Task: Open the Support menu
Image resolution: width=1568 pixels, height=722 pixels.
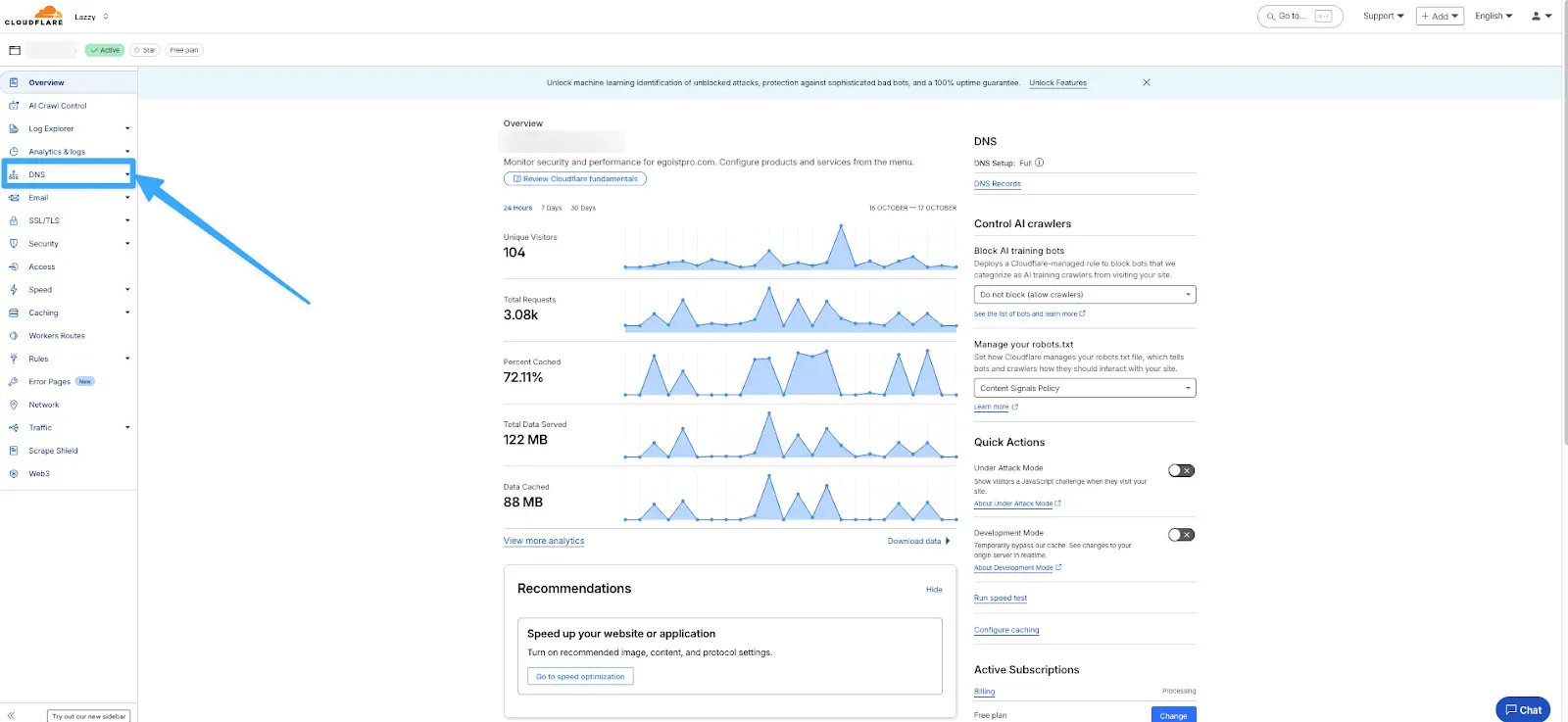Action: coord(1383,16)
